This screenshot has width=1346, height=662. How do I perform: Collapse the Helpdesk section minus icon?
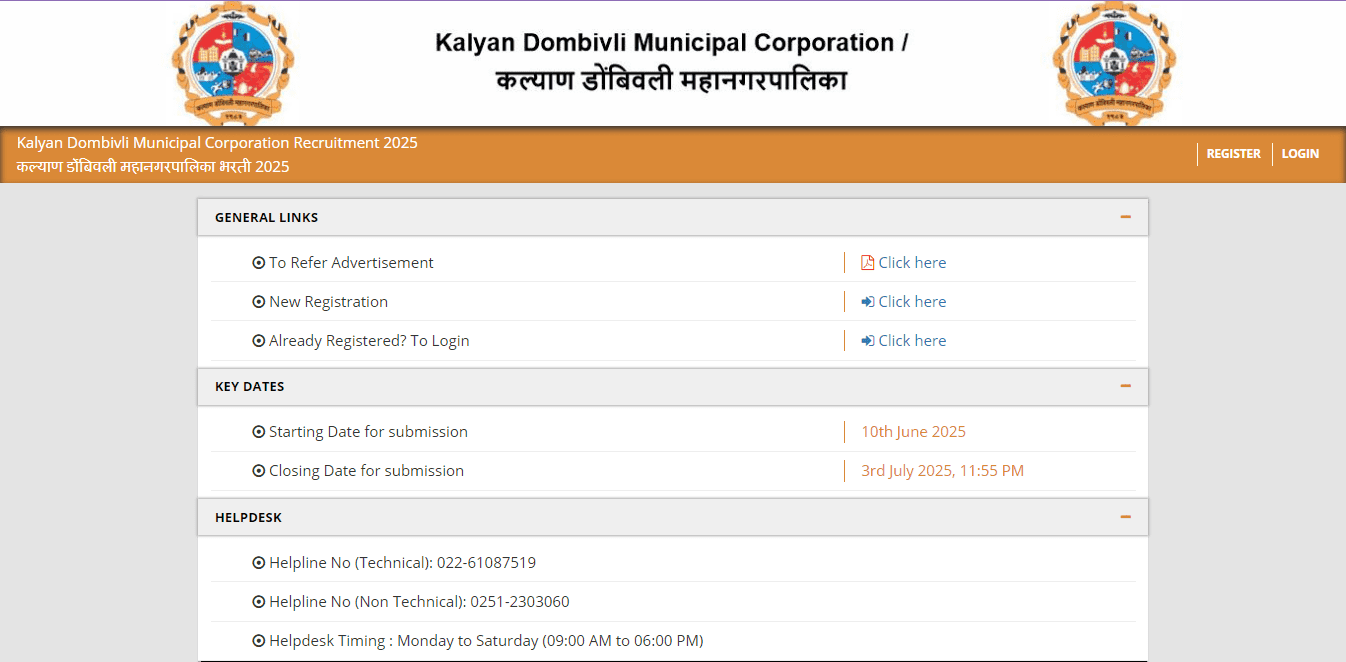pos(1125,517)
